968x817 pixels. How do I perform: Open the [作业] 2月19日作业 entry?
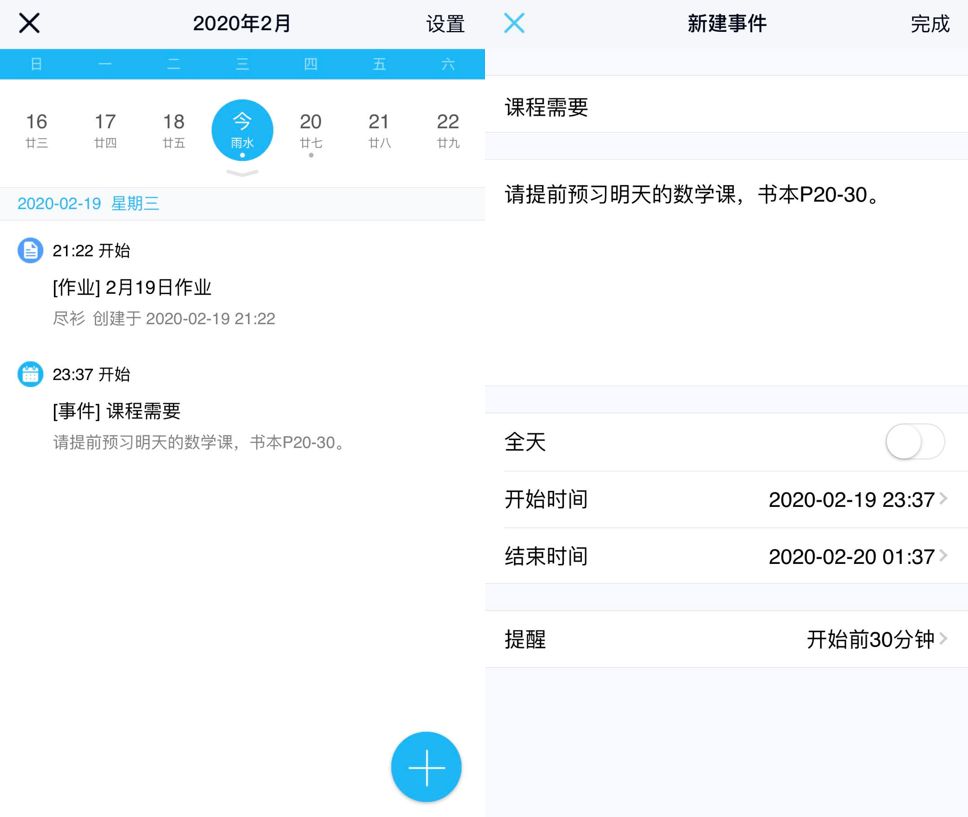(132, 288)
